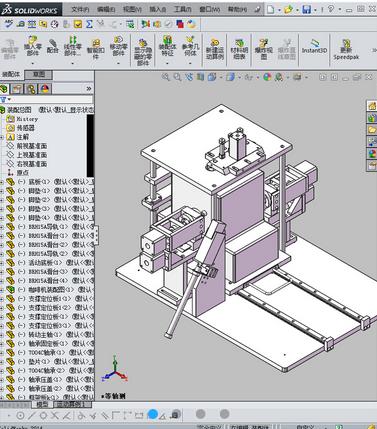Open the 智能扣件 smart fasteners tool
Viewport: 377px width, 429px height.
click(96, 49)
